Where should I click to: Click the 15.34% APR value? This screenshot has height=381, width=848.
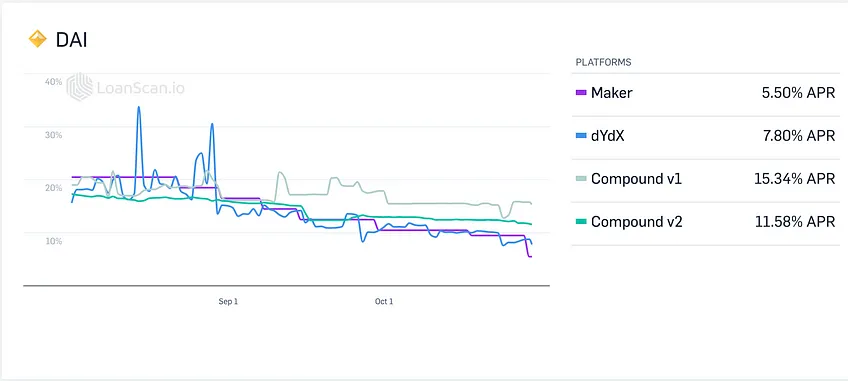pyautogui.click(x=795, y=179)
